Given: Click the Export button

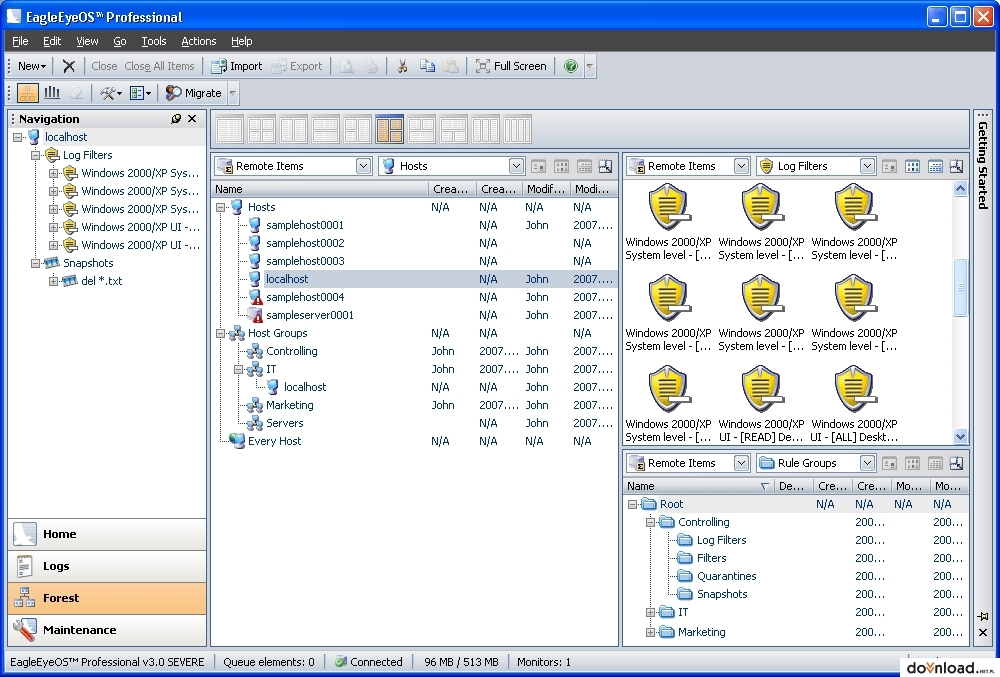Looking at the screenshot, I should (297, 66).
